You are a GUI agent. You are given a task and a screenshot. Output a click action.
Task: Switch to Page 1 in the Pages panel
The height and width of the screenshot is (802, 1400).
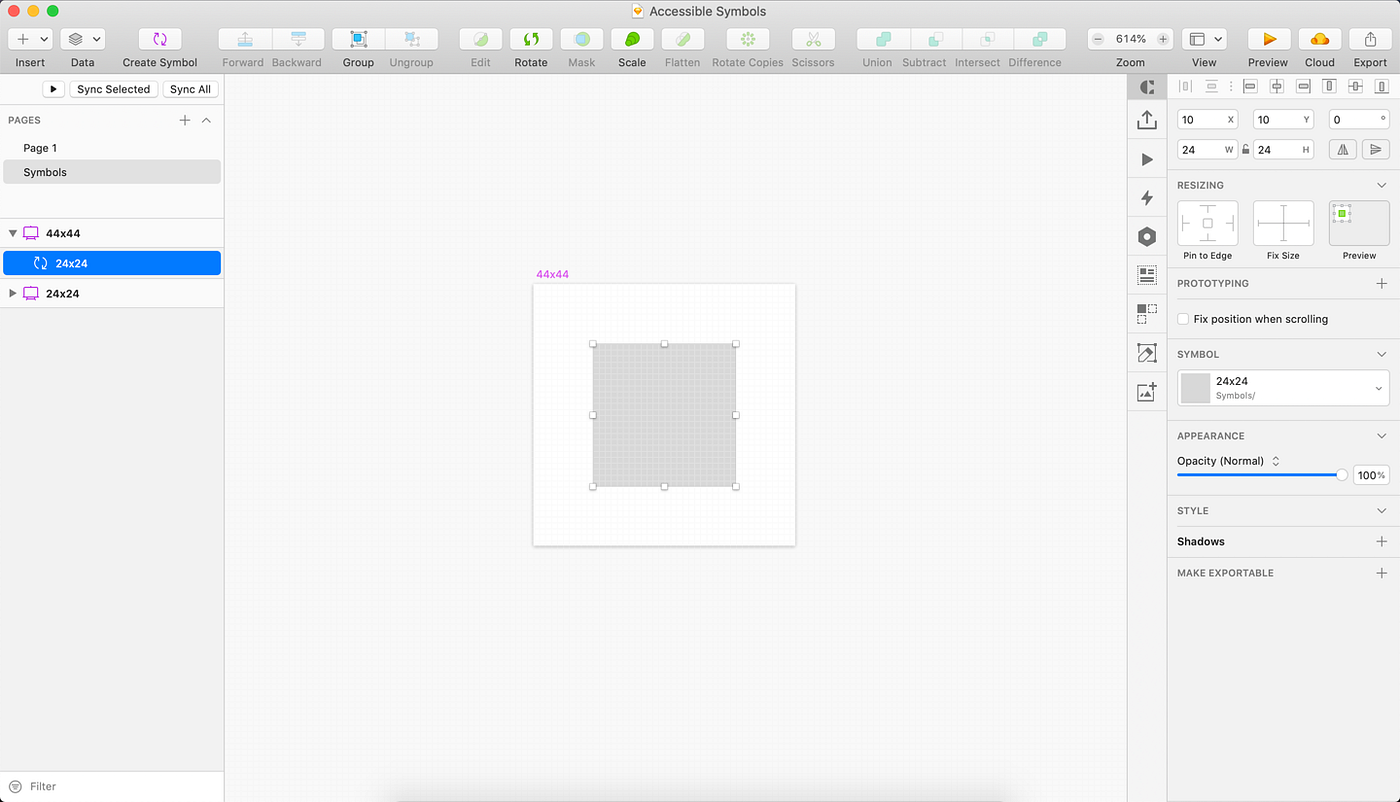[40, 147]
